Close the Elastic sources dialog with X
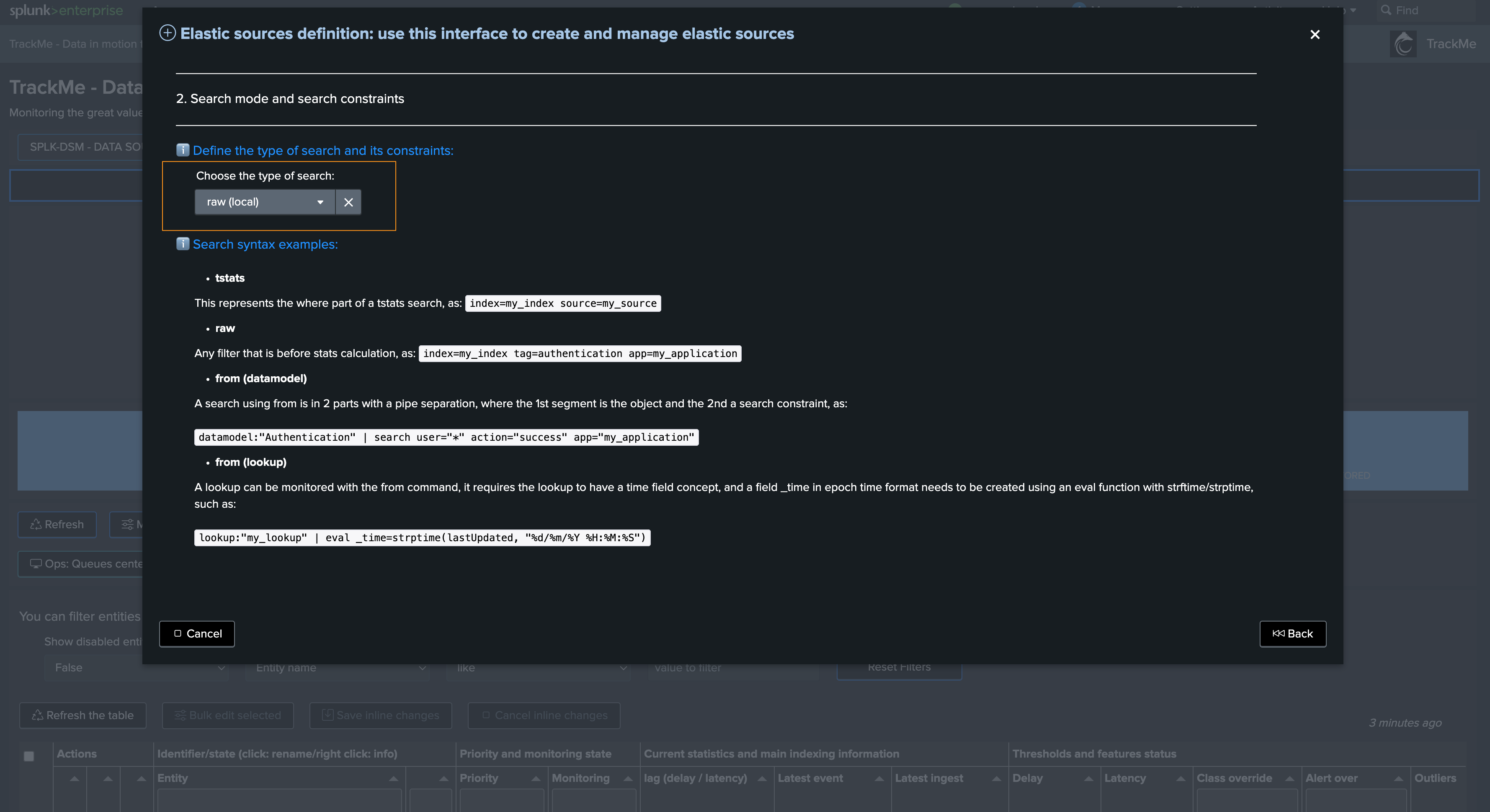 (x=1315, y=34)
